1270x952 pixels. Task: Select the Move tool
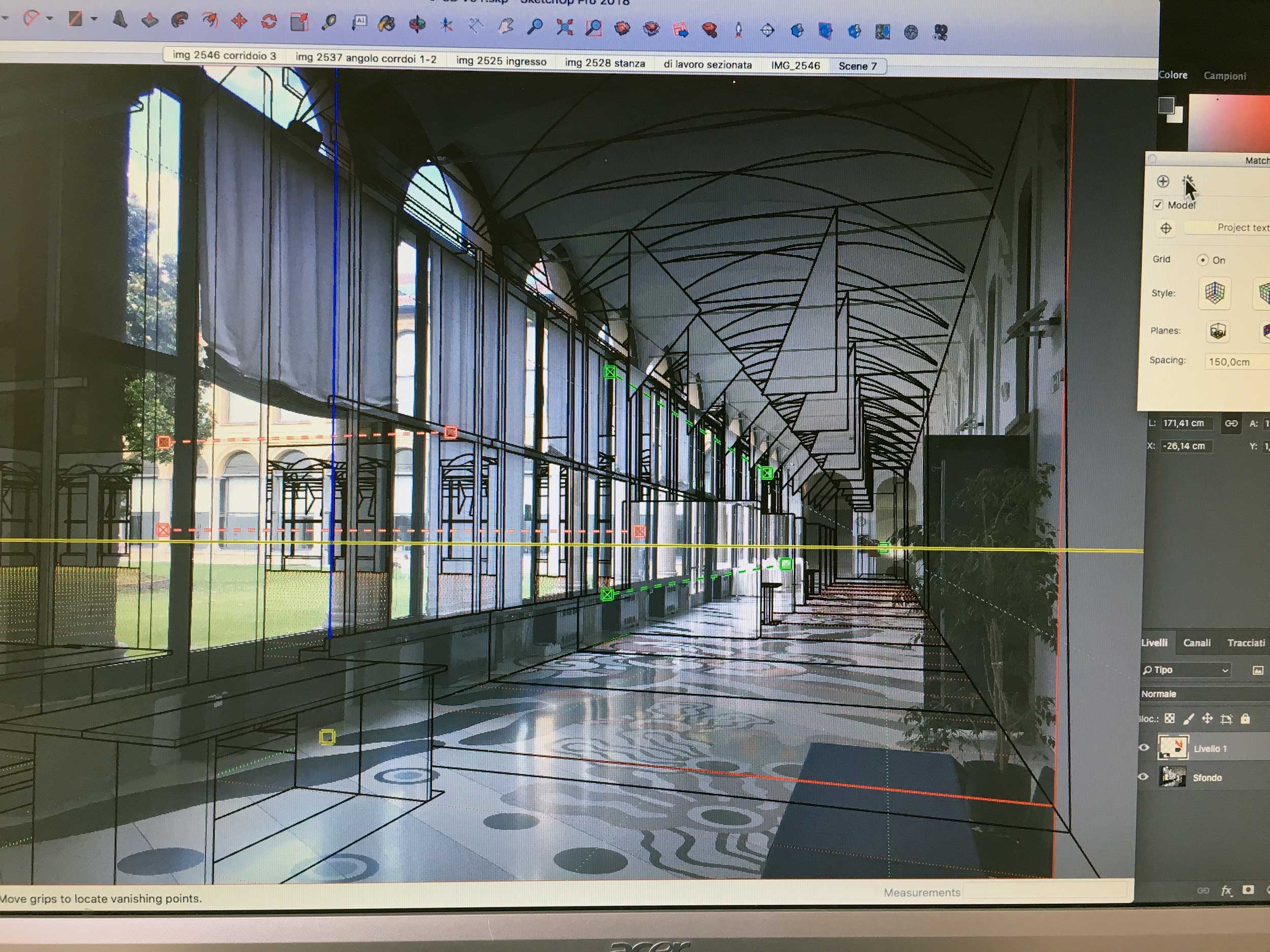pos(239,22)
